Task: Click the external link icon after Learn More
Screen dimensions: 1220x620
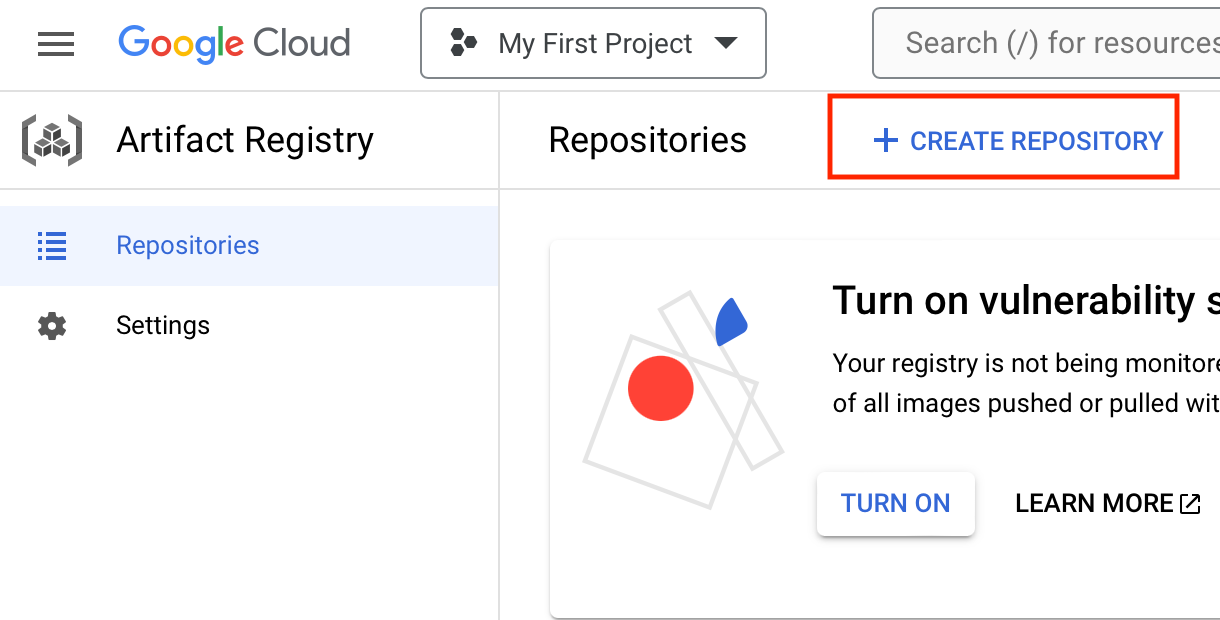Action: coord(1190,504)
